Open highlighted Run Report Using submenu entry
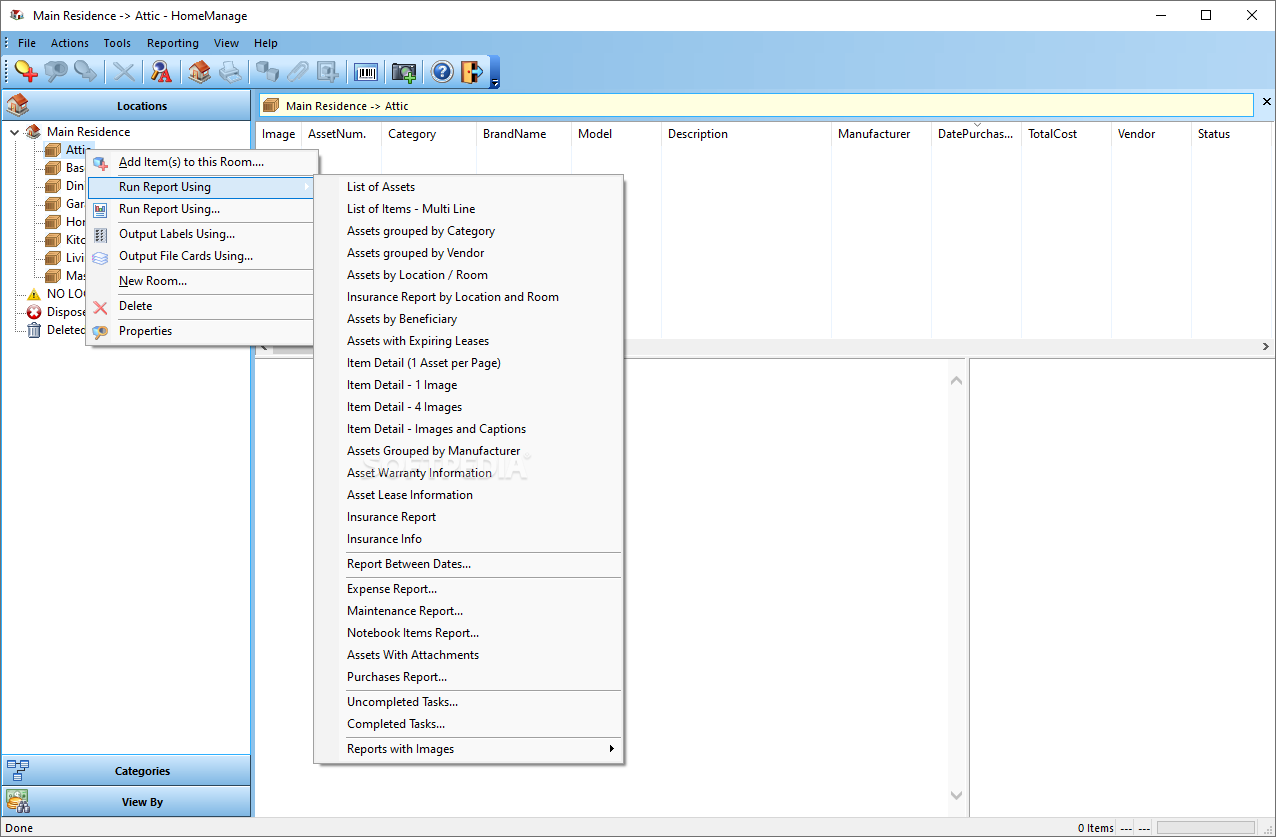The image size is (1276, 837). (x=201, y=187)
